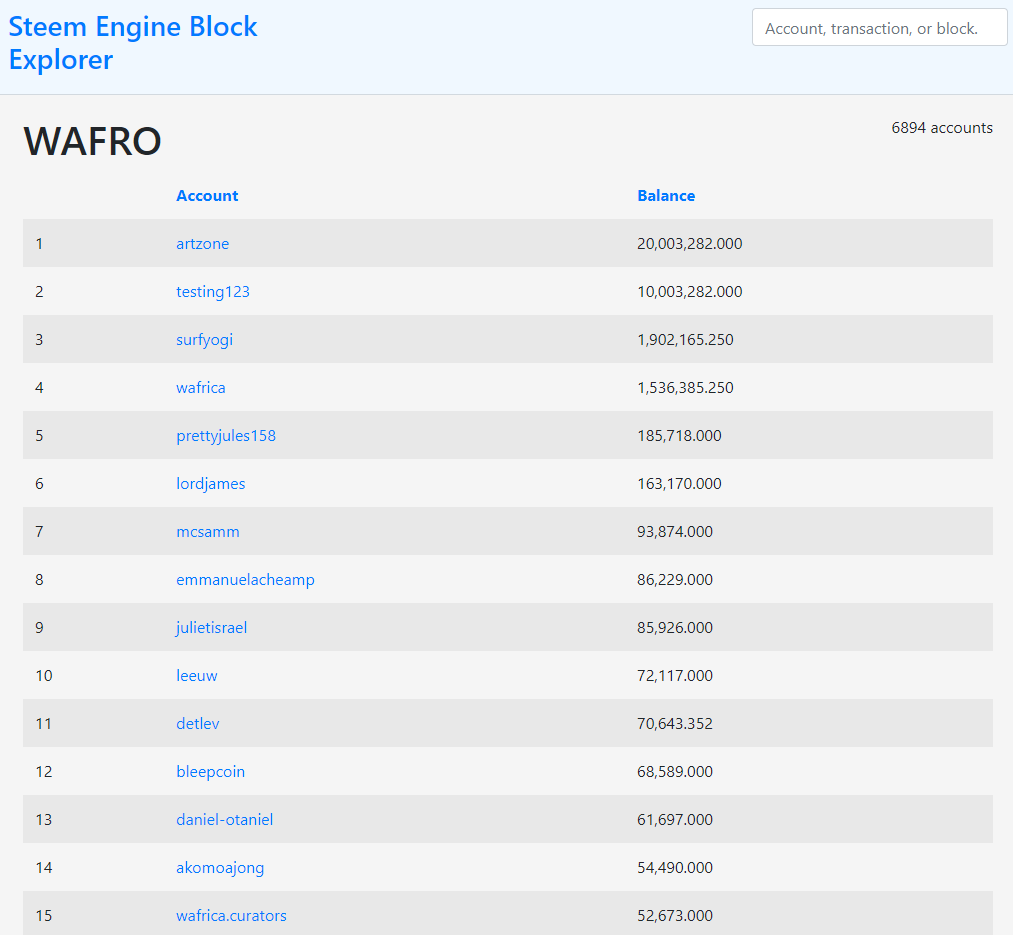Select the balance 54,490.000

(x=674, y=868)
